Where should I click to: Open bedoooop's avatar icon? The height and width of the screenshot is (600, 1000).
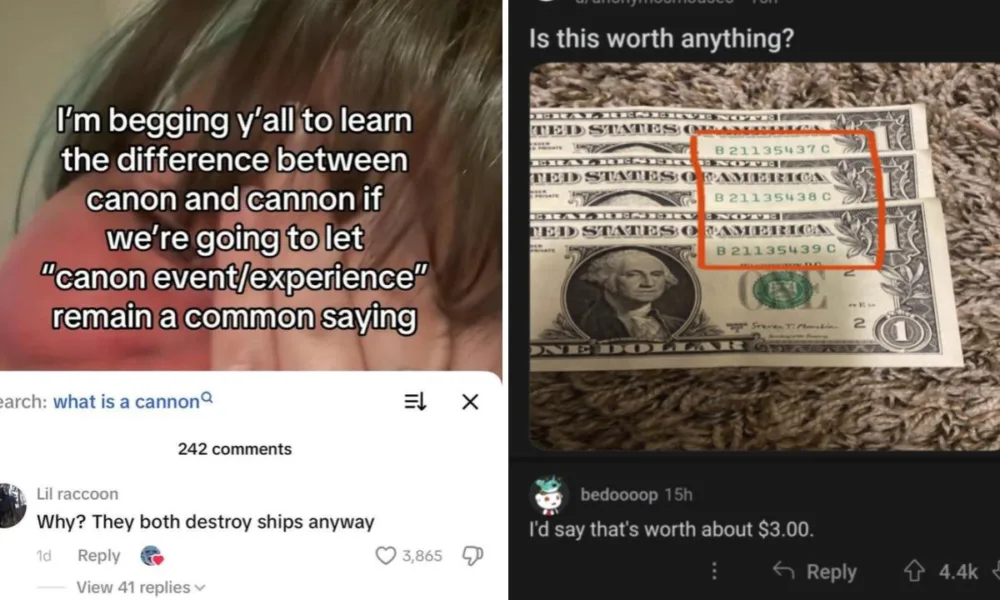tap(548, 496)
